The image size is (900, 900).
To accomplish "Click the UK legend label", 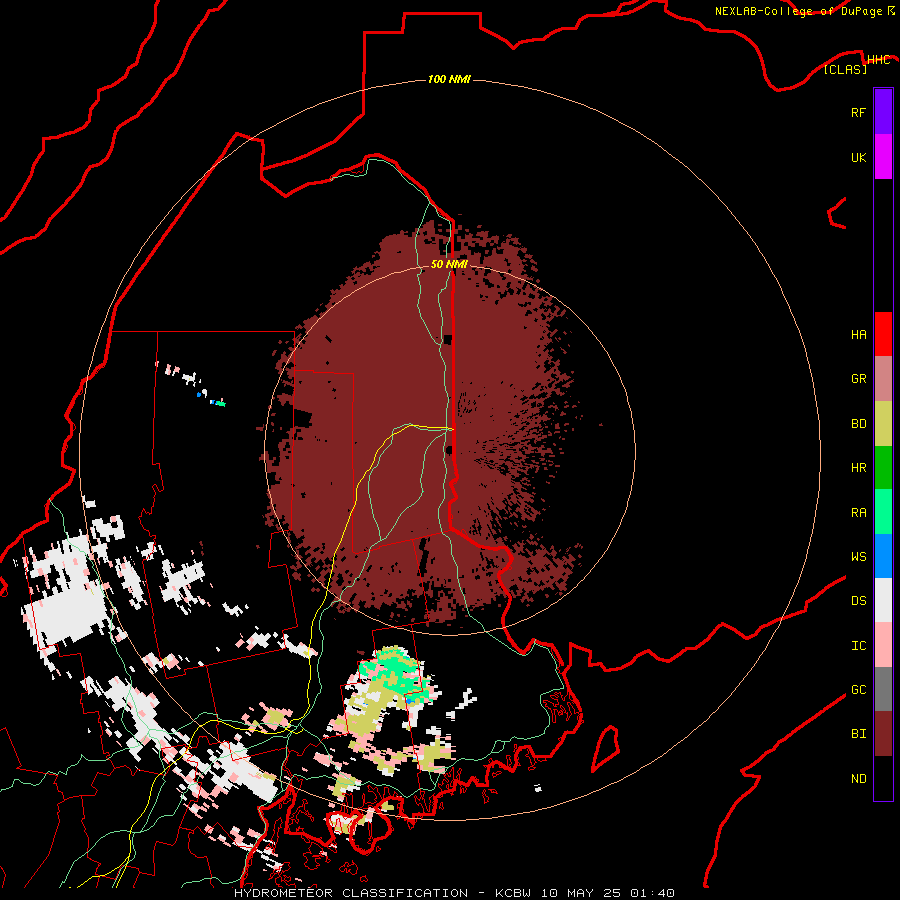I will coord(858,157).
